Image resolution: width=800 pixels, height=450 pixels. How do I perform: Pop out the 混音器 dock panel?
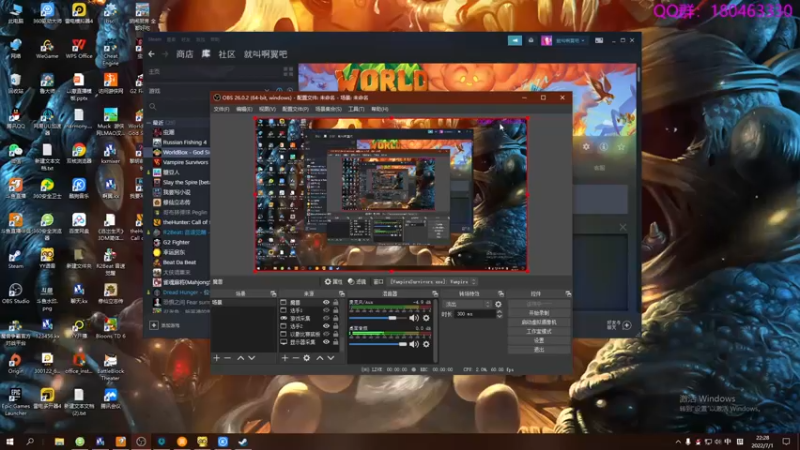point(435,294)
